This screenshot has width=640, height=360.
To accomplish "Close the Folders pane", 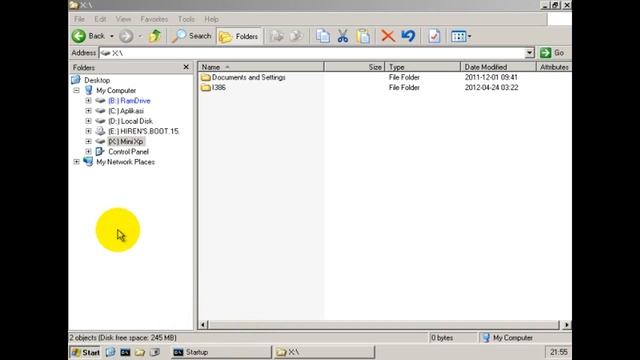I will [186, 67].
